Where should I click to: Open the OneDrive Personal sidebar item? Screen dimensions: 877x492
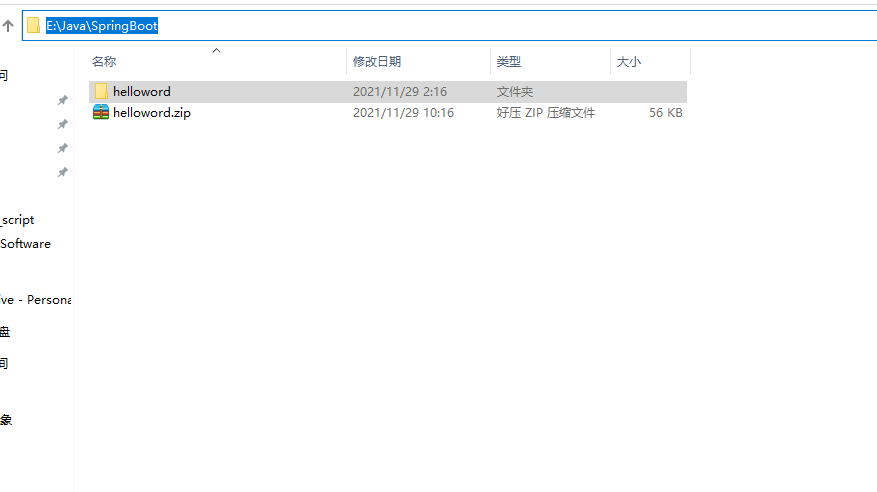(36, 300)
